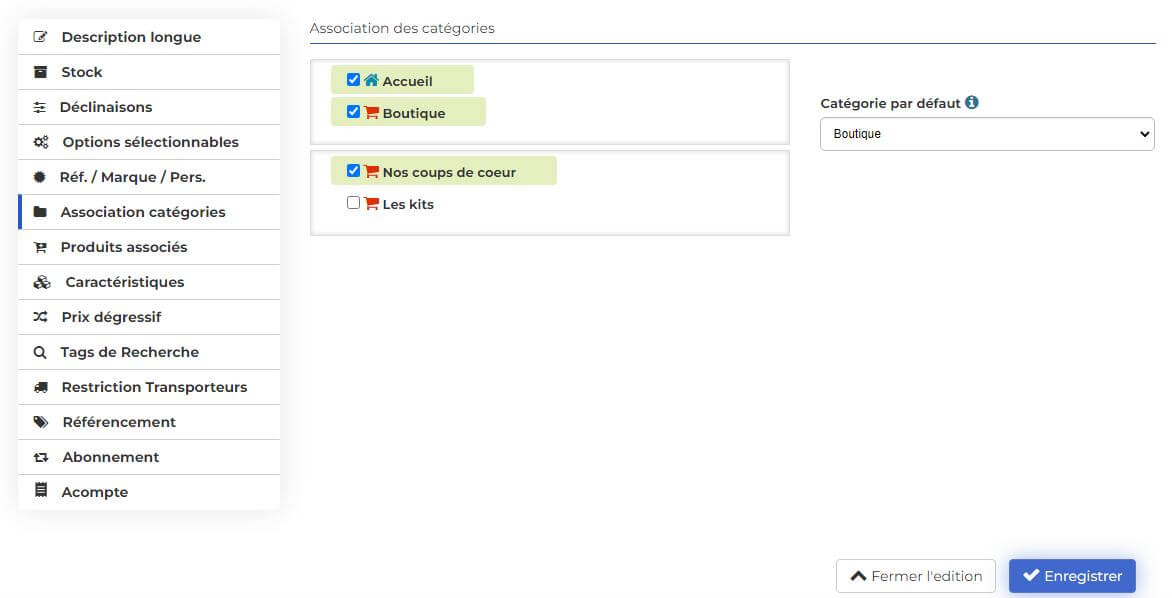This screenshot has height=598, width=1172.
Task: Switch to Prix dégressif section
Action: click(x=149, y=317)
